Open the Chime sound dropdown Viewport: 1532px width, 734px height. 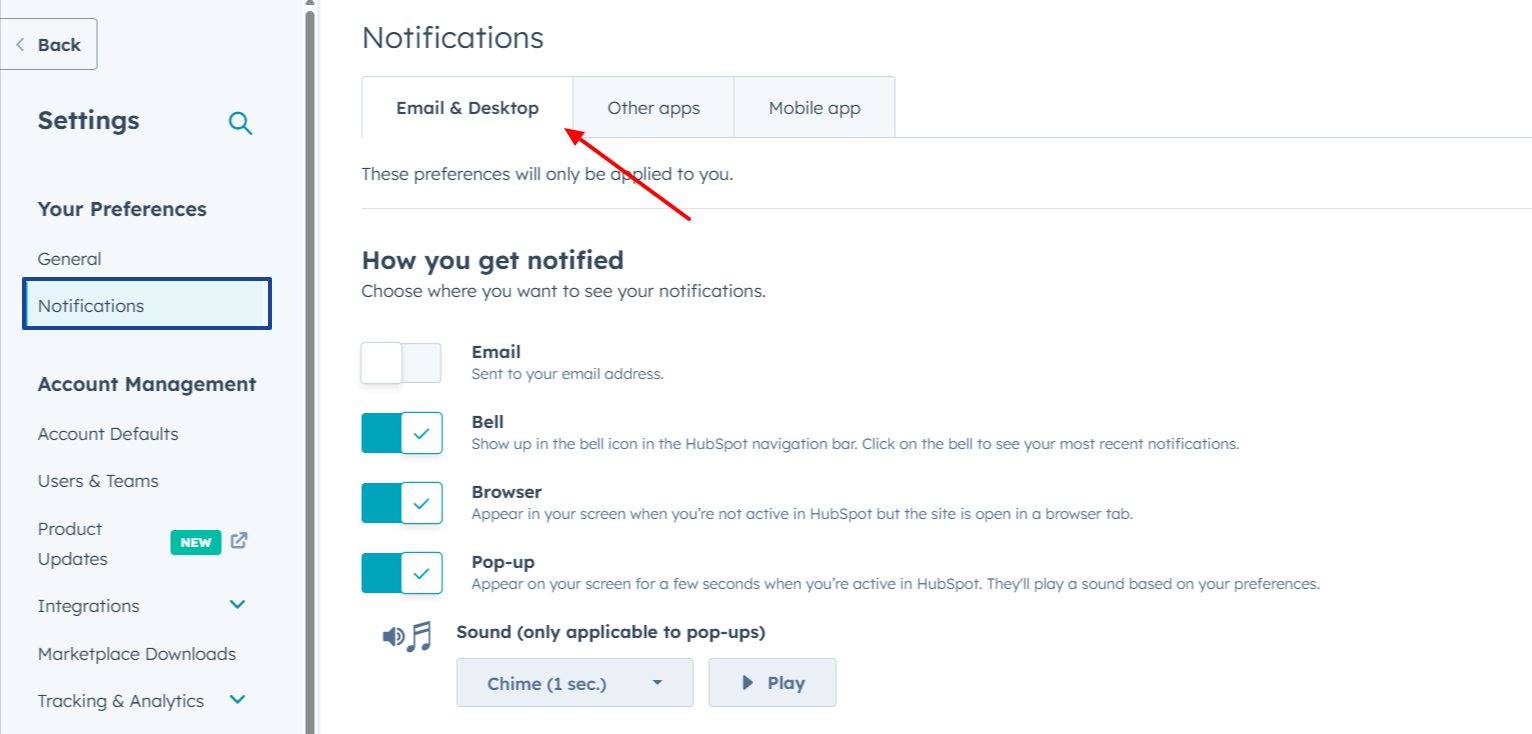pyautogui.click(x=574, y=683)
